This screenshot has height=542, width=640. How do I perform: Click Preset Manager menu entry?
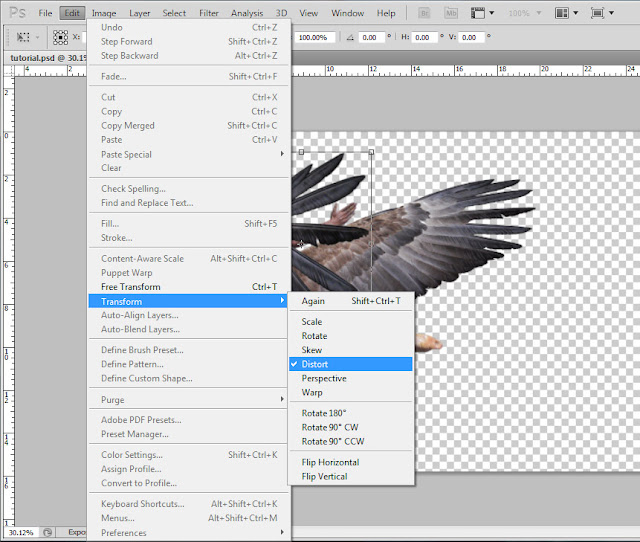[188, 434]
